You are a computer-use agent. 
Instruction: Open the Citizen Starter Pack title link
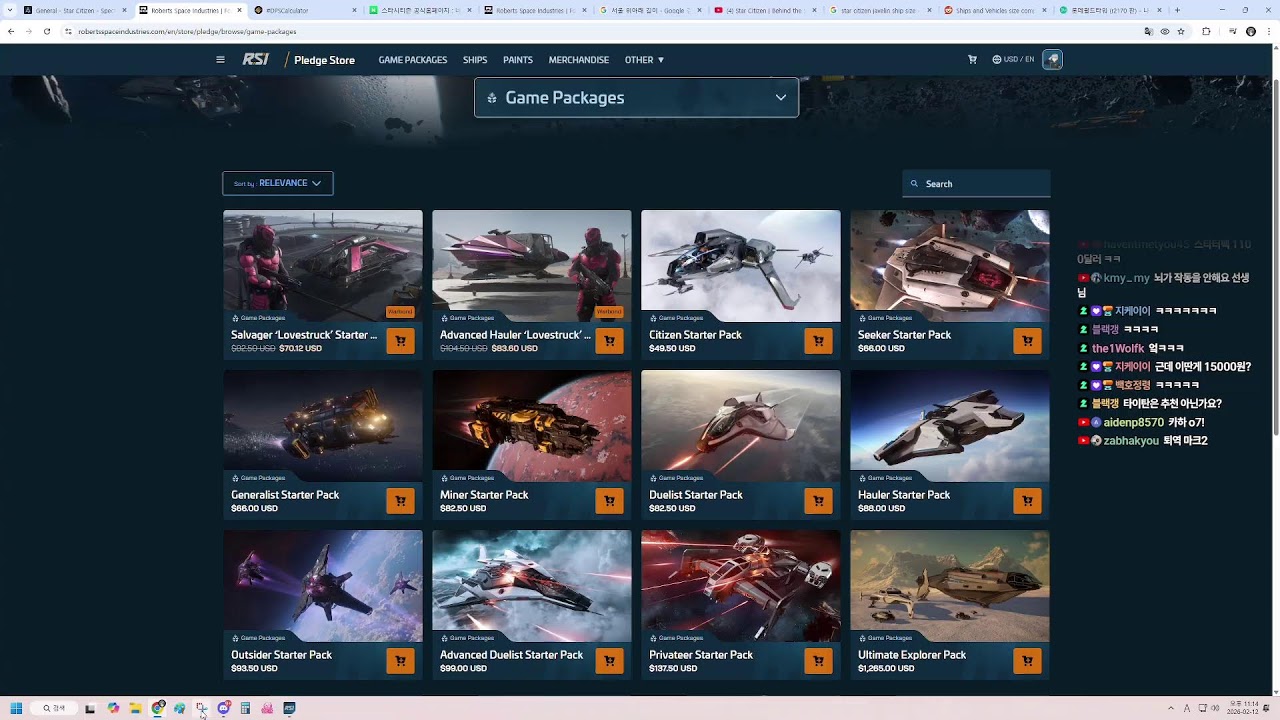[x=695, y=335]
